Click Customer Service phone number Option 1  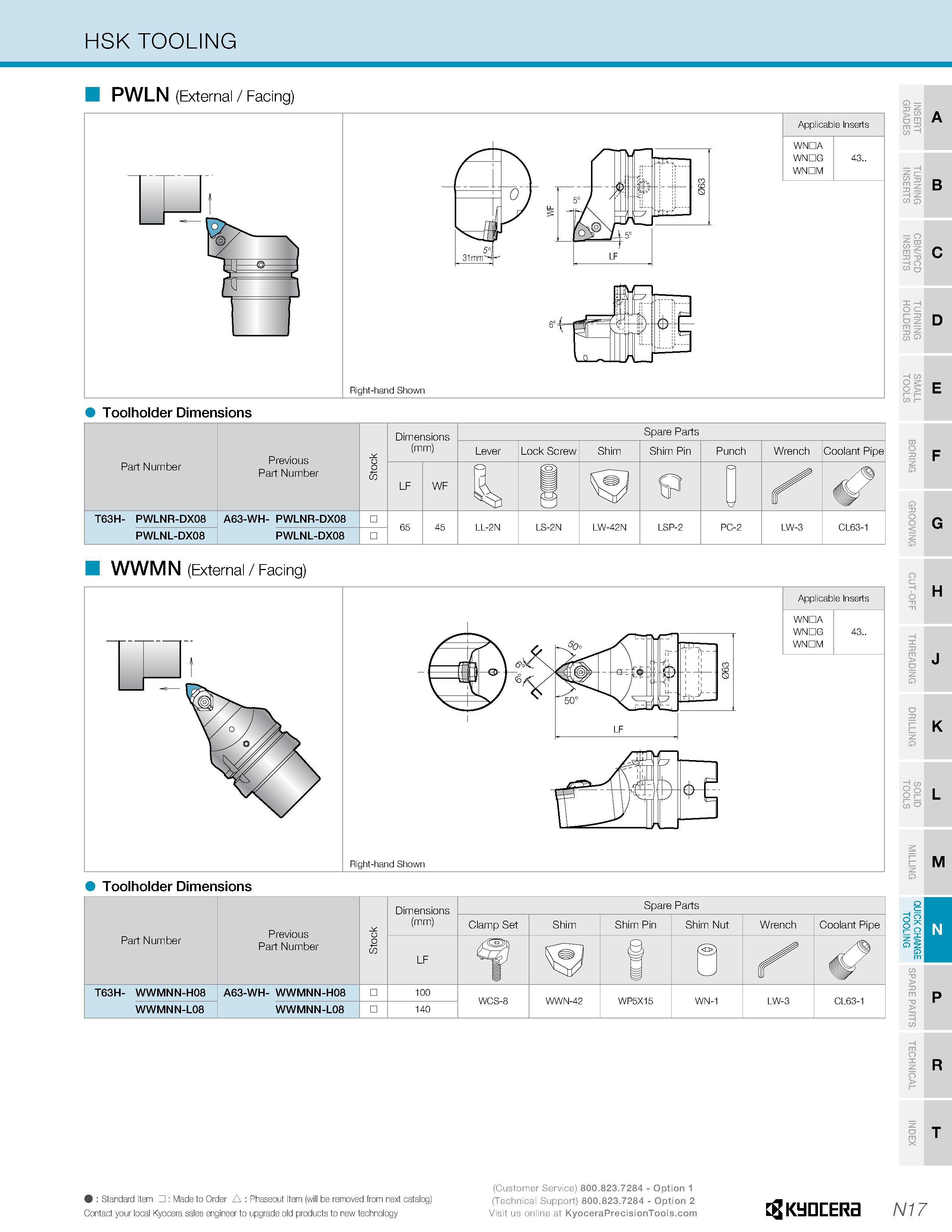[x=637, y=1188]
